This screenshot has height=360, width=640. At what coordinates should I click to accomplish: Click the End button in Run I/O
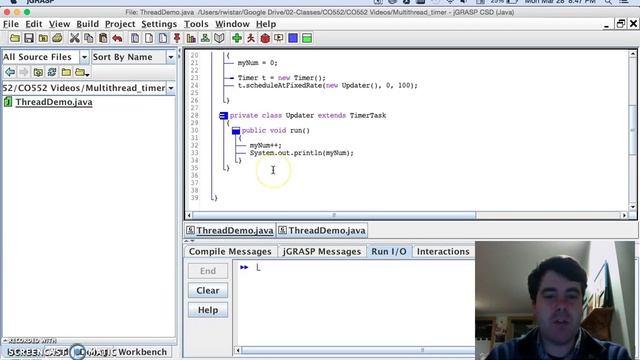208,271
